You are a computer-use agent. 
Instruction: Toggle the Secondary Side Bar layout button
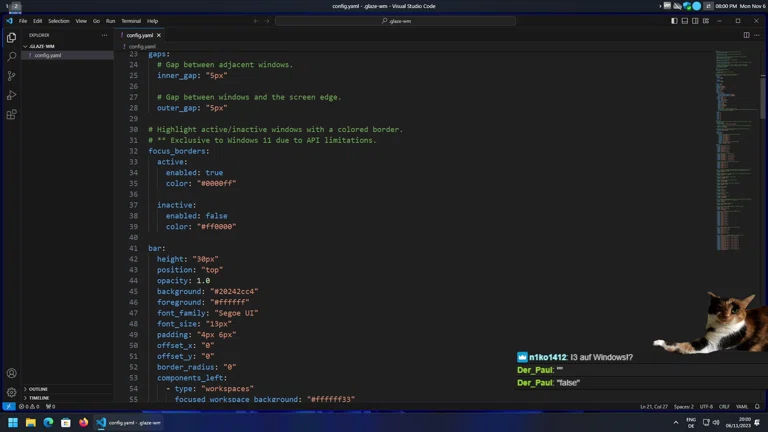(x=695, y=21)
